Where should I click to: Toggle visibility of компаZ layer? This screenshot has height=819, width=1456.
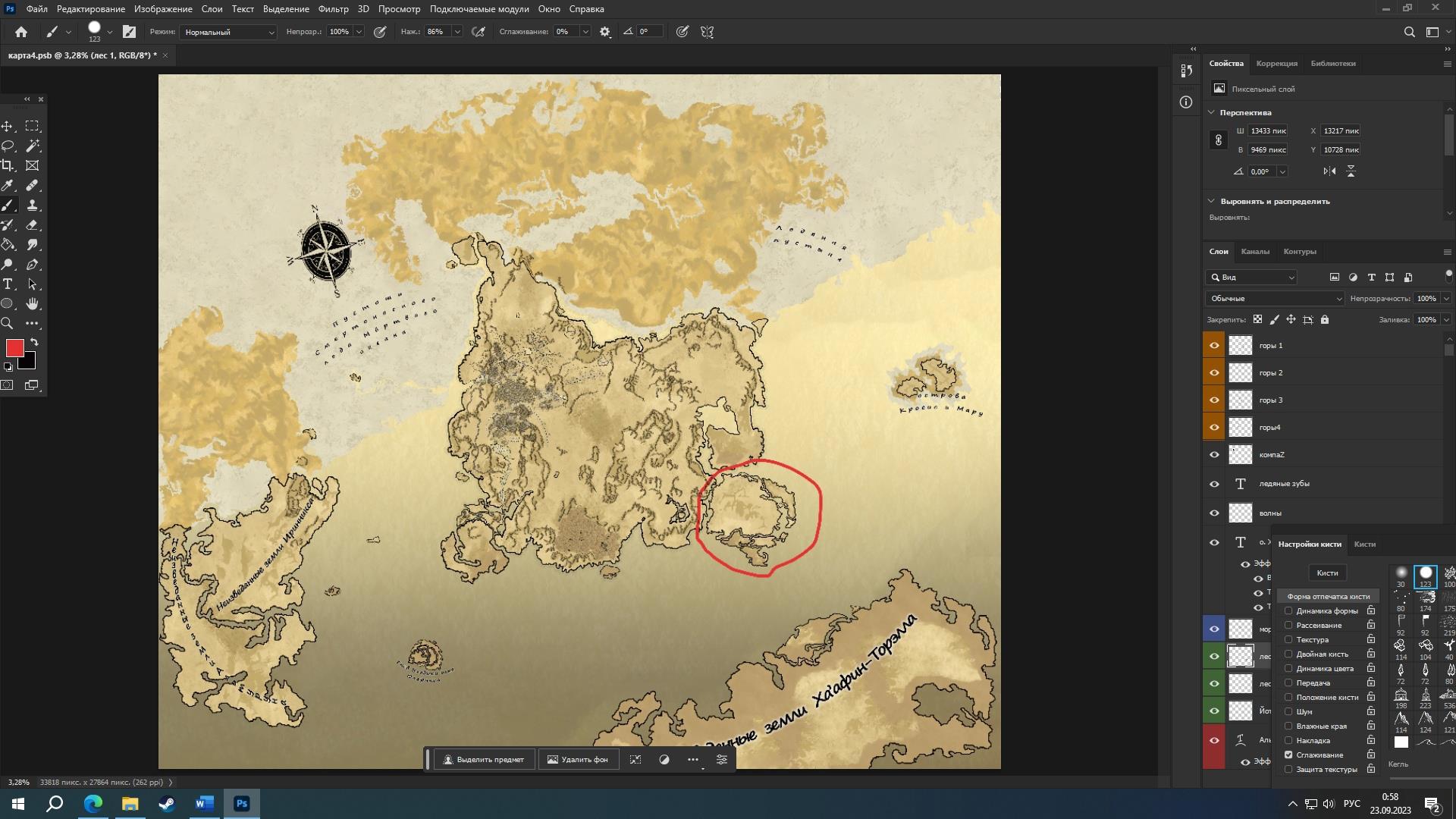[1214, 455]
